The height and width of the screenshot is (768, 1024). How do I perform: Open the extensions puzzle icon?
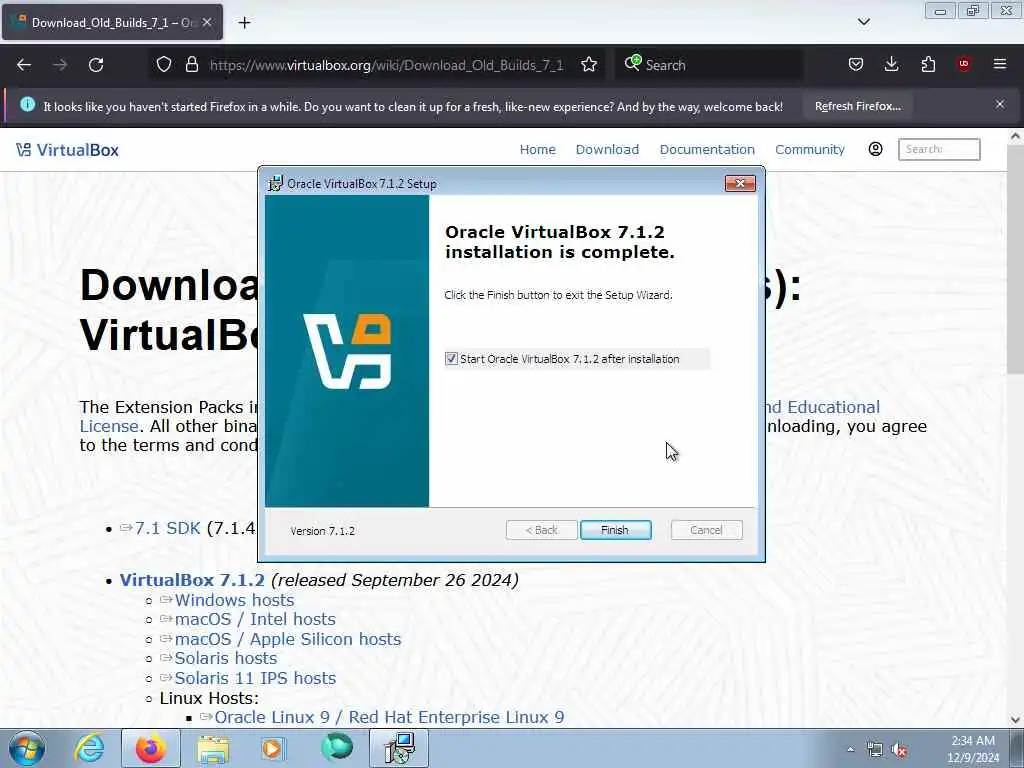coord(928,64)
